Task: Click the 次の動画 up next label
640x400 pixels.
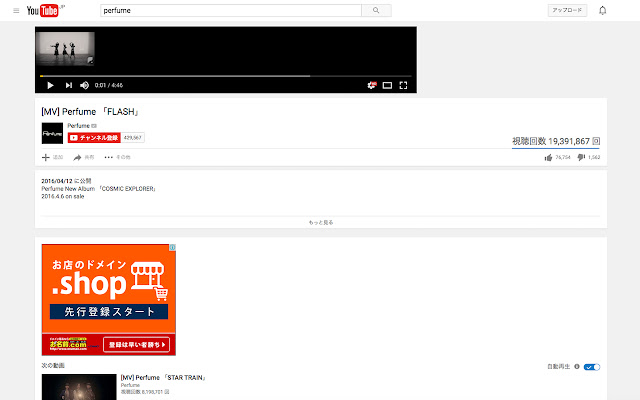Action: [x=53, y=365]
